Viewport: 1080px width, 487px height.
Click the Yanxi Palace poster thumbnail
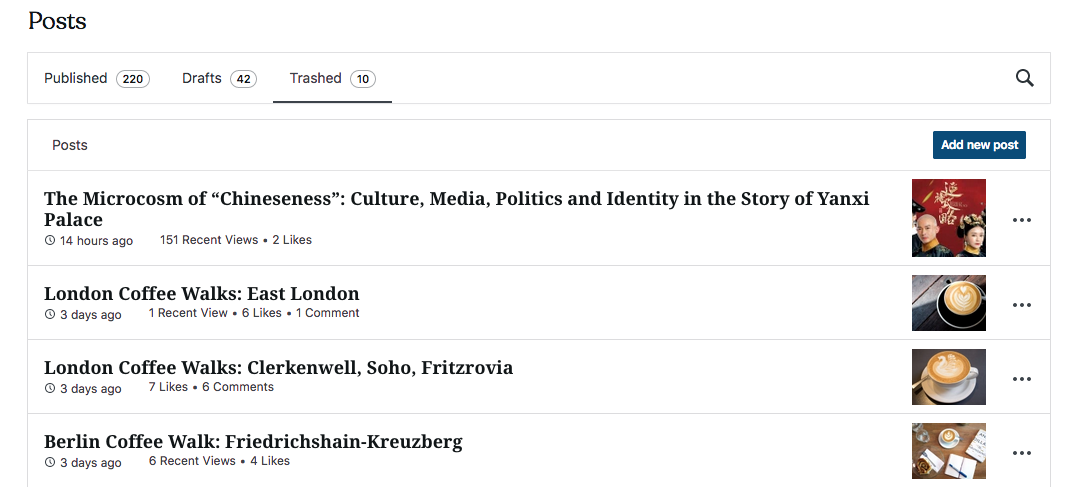click(x=948, y=218)
